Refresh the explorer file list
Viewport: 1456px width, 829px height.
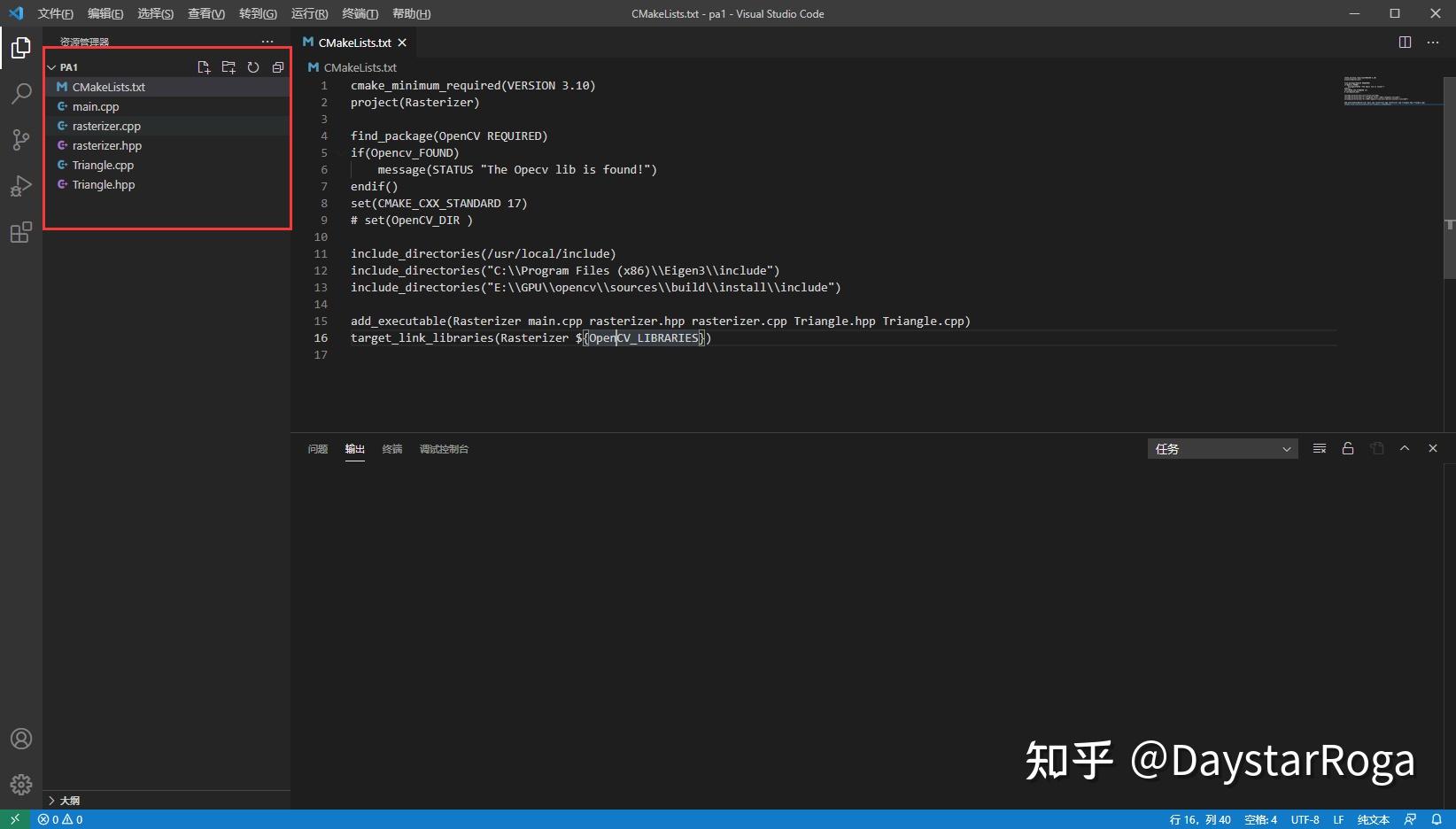click(252, 66)
